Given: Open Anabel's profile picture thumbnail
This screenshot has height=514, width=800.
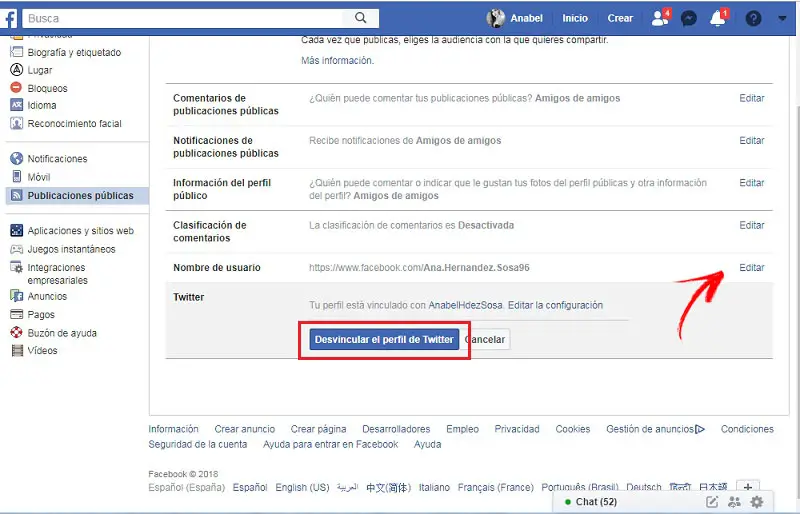Looking at the screenshot, I should (495, 18).
